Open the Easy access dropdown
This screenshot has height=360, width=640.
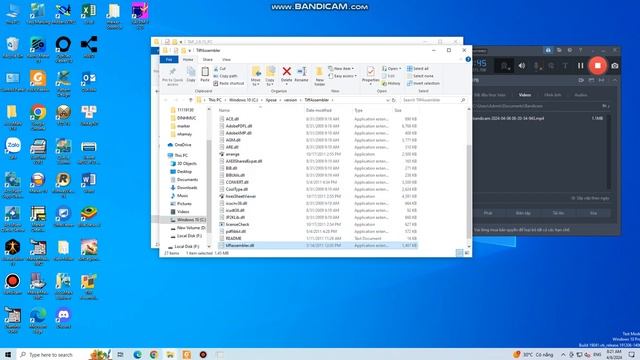click(x=342, y=76)
